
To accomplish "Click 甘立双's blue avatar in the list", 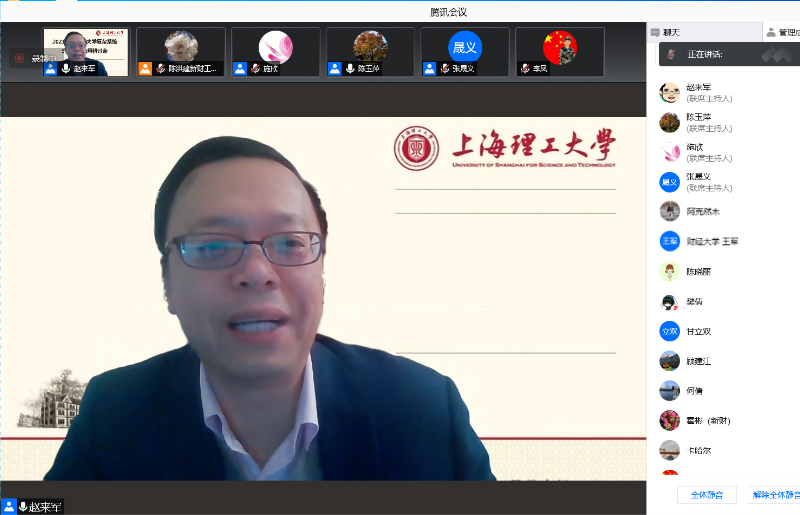I will [x=669, y=331].
